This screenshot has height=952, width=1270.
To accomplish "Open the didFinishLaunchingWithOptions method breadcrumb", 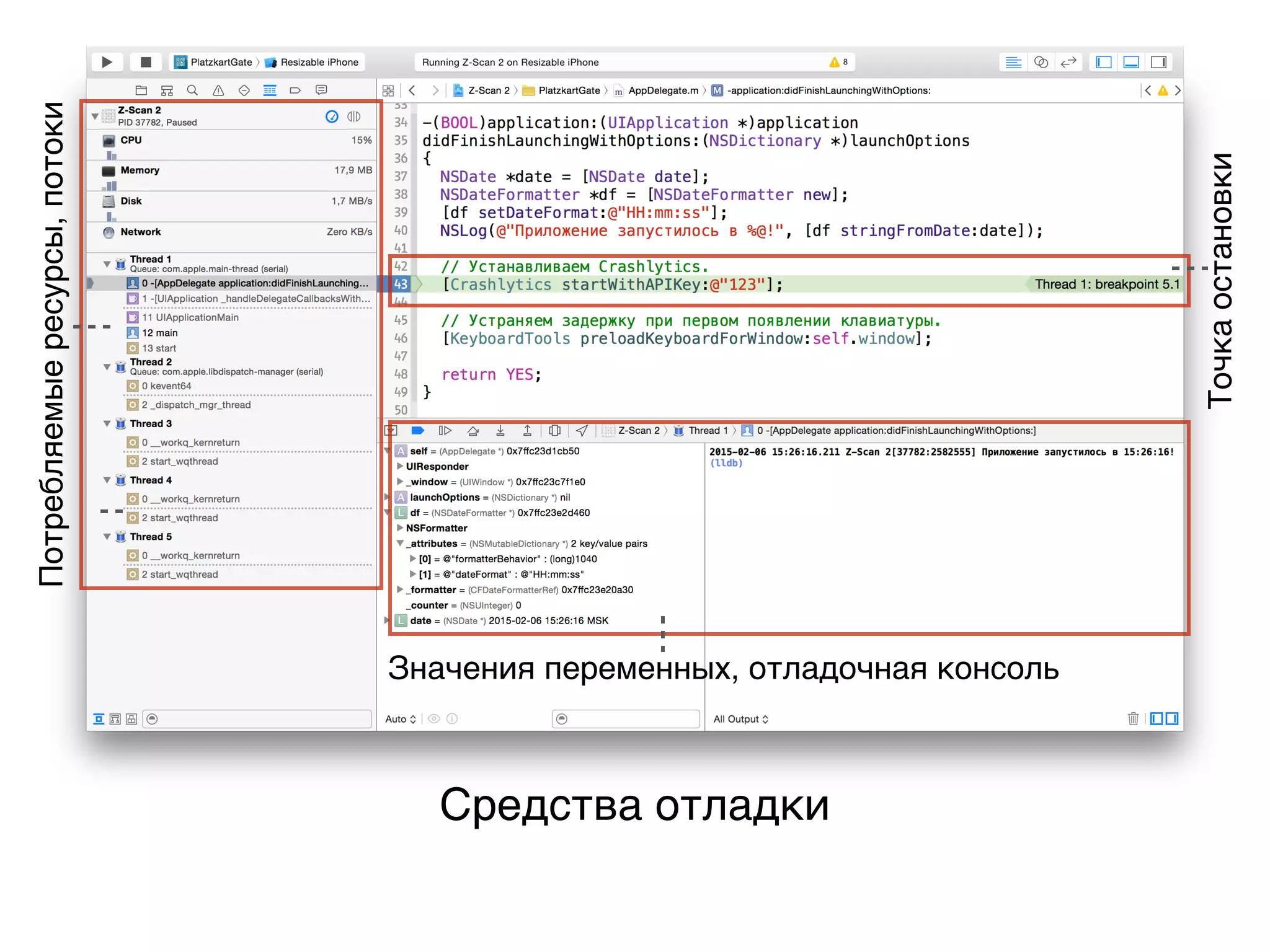I will click(x=821, y=90).
